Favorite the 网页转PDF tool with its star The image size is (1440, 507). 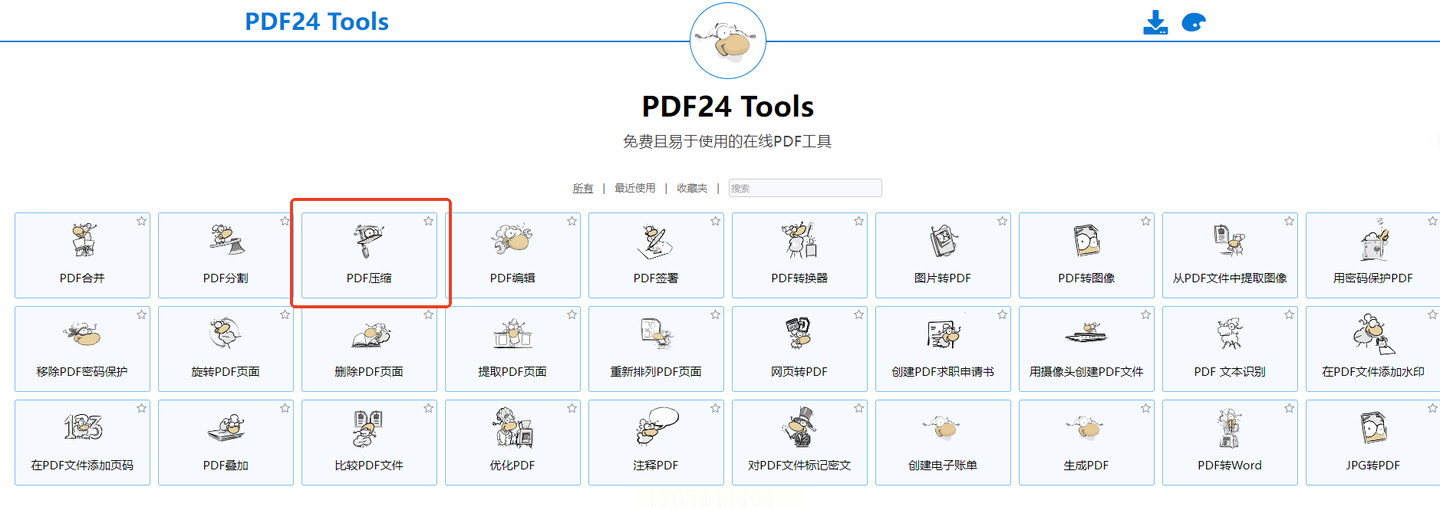pyautogui.click(x=859, y=315)
